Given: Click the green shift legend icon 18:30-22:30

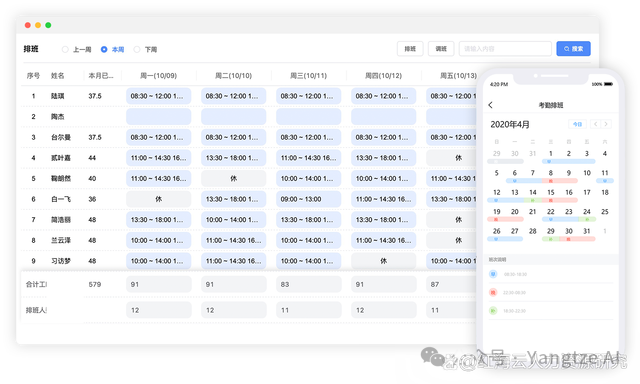Looking at the screenshot, I should tap(493, 311).
